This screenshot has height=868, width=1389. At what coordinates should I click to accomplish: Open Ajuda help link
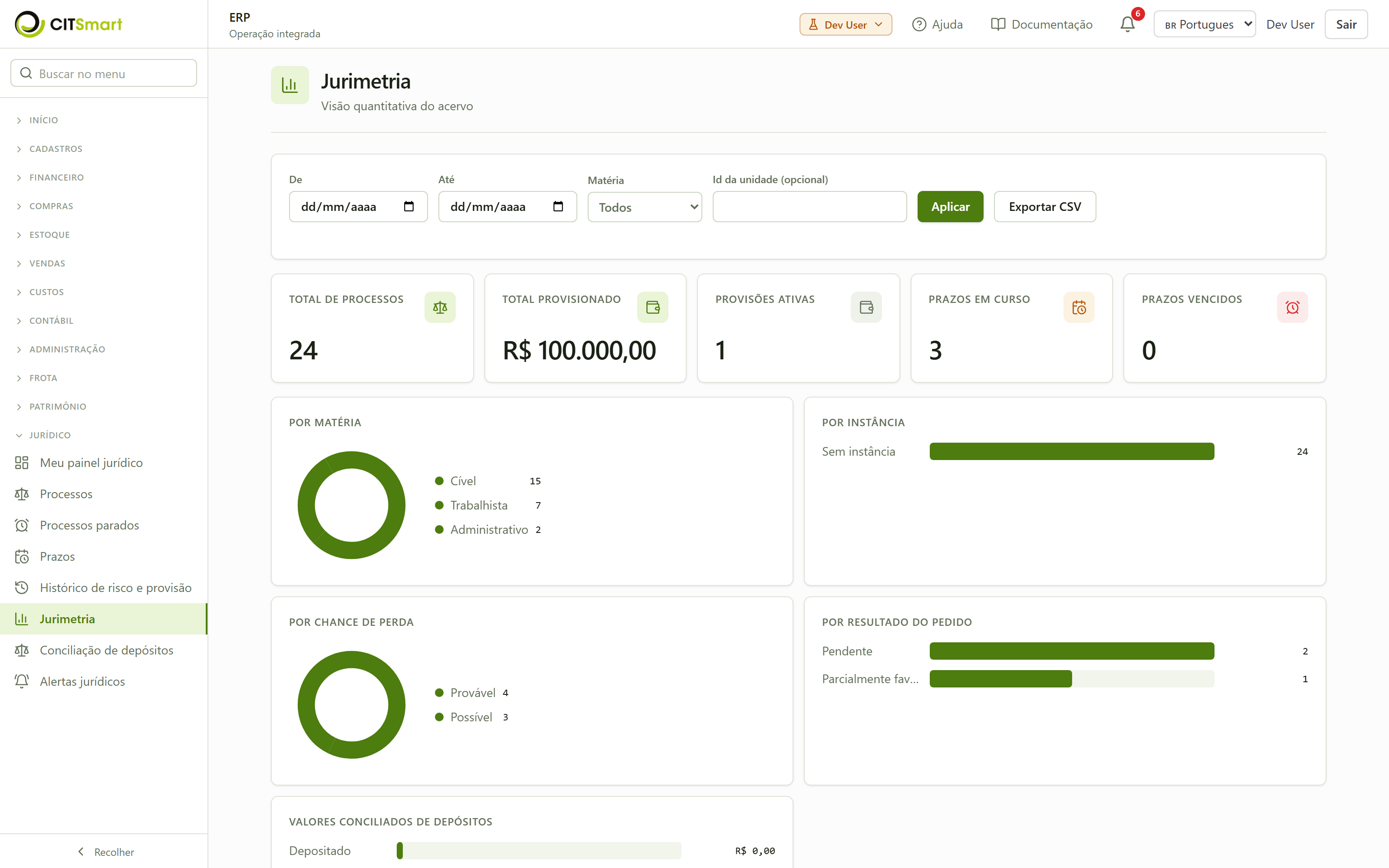(937, 24)
